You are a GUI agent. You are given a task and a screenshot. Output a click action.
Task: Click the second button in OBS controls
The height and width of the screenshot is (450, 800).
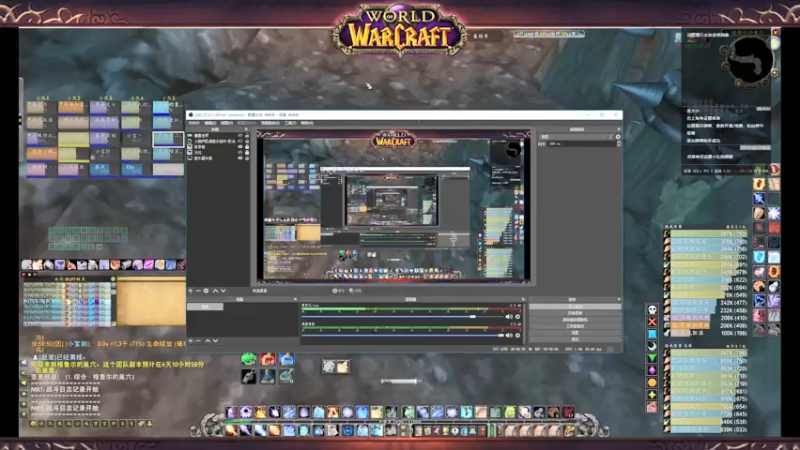point(575,313)
